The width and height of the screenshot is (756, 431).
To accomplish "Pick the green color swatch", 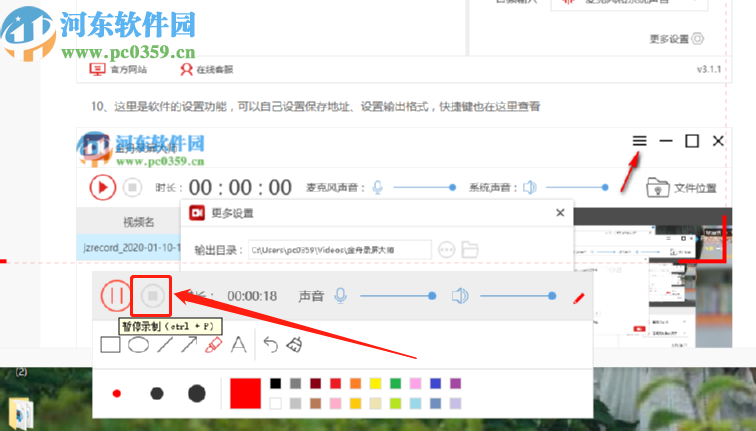I will click(x=395, y=383).
